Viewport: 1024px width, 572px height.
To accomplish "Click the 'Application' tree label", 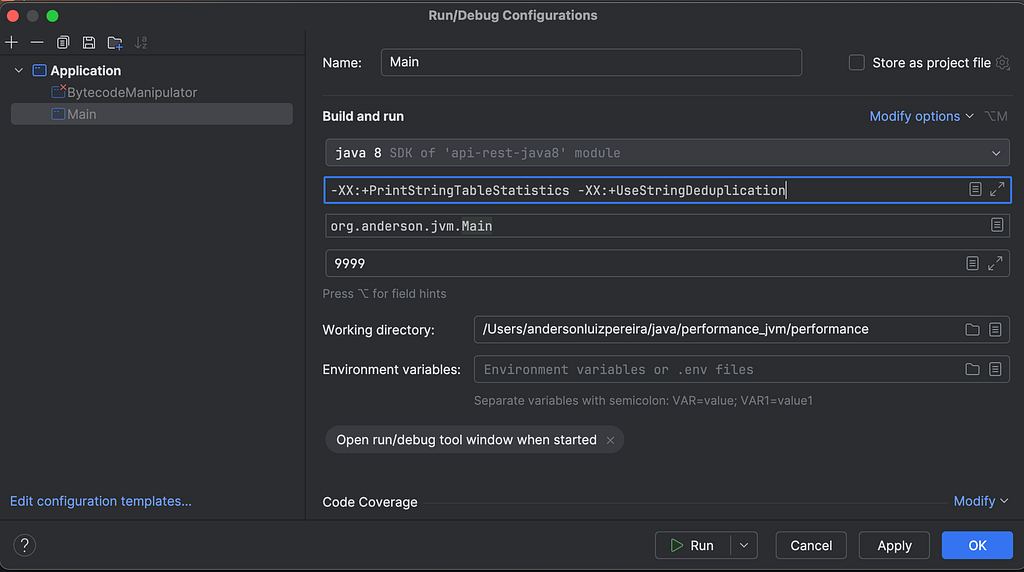I will (x=86, y=71).
